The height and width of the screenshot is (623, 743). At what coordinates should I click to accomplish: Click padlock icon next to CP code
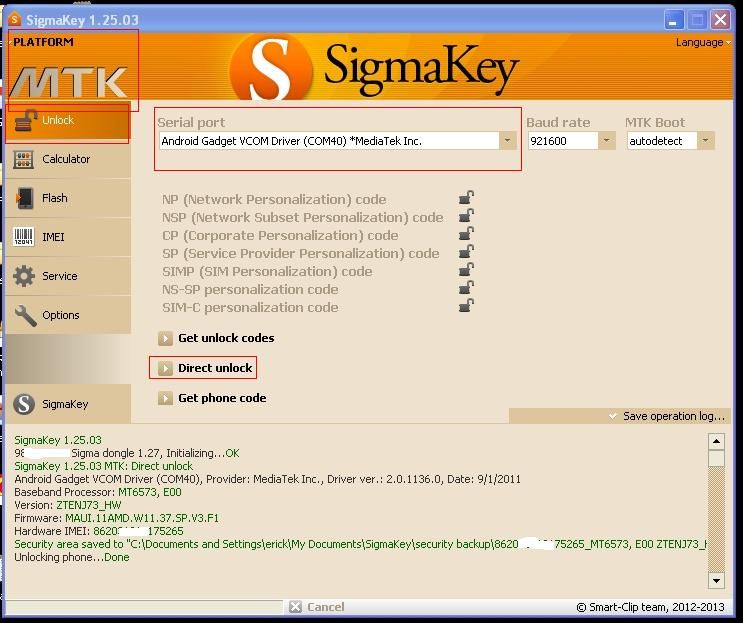pyautogui.click(x=466, y=234)
